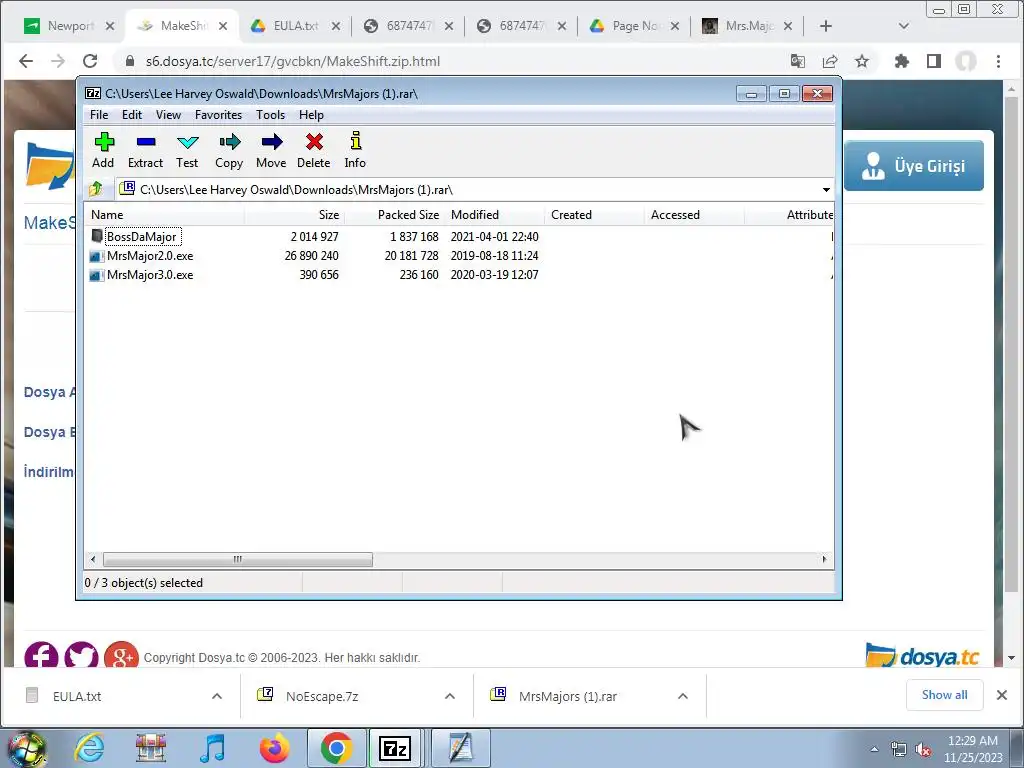
Task: Expand the NoEscape.7z download options
Action: 450,696
